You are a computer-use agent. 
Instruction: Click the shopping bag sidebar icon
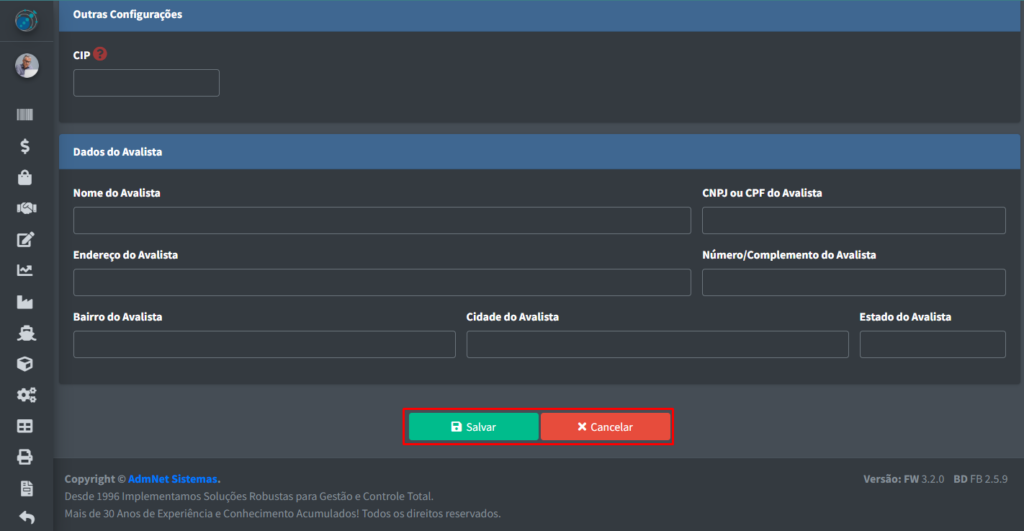coord(26,178)
